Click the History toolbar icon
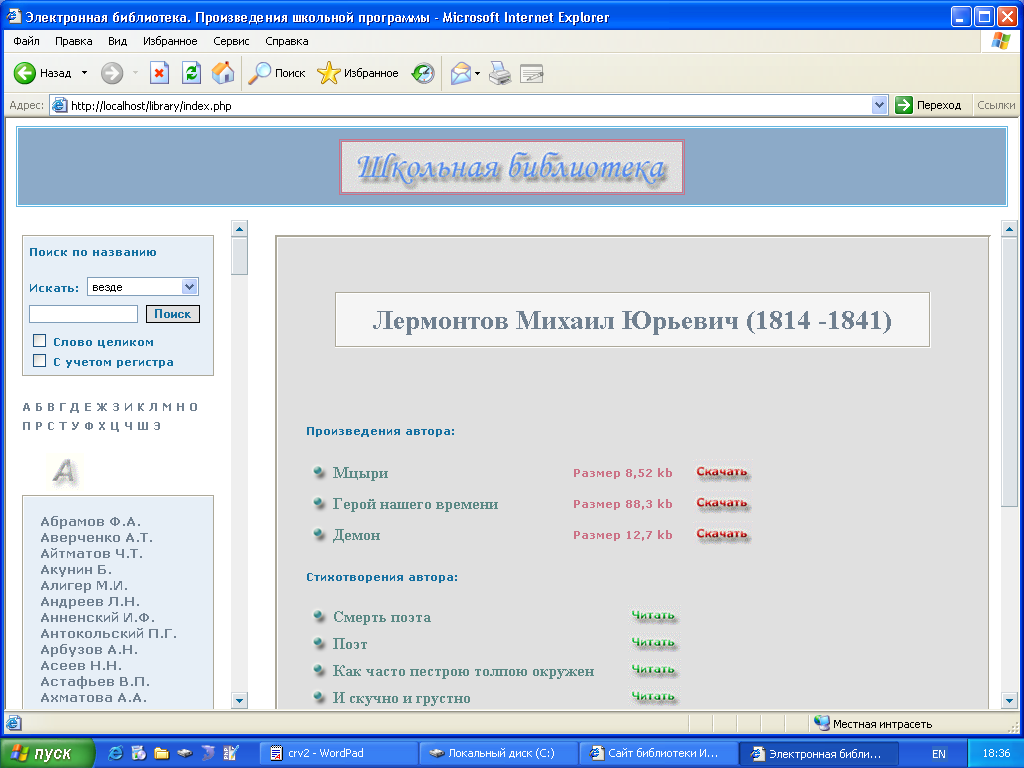Viewport: 1024px width, 768px height. pos(424,73)
